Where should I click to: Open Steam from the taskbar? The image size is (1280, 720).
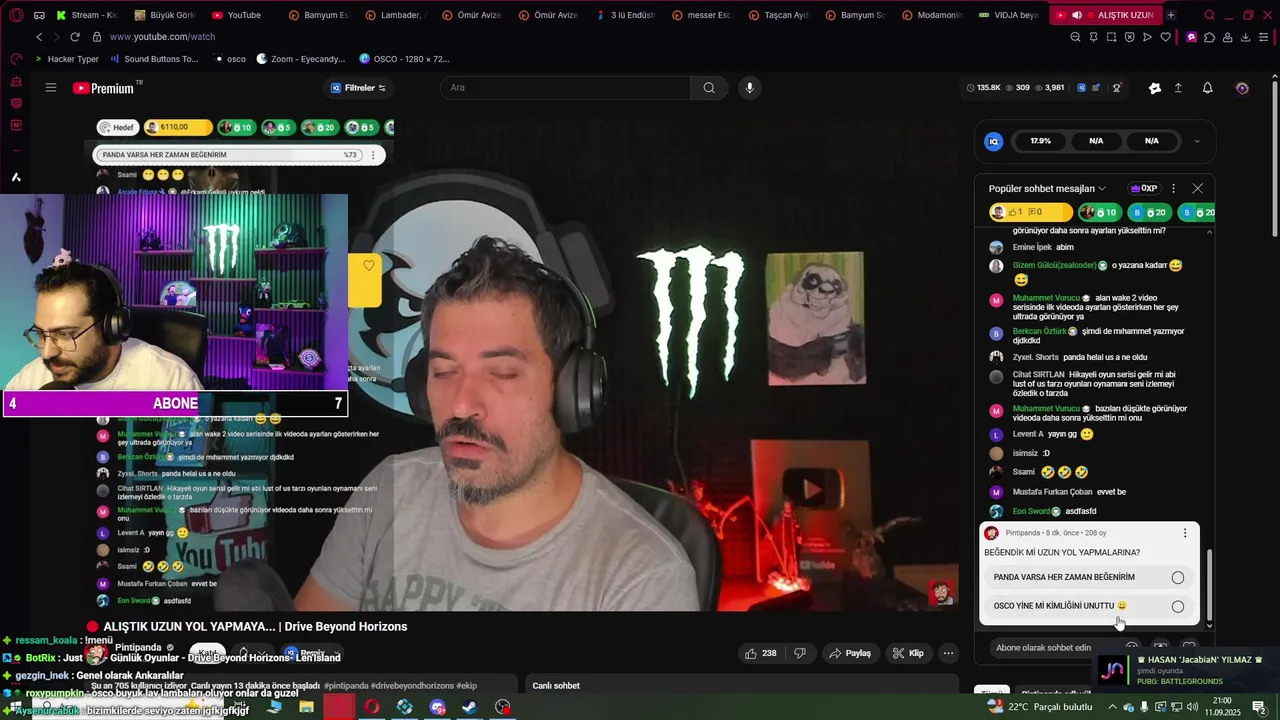469,707
